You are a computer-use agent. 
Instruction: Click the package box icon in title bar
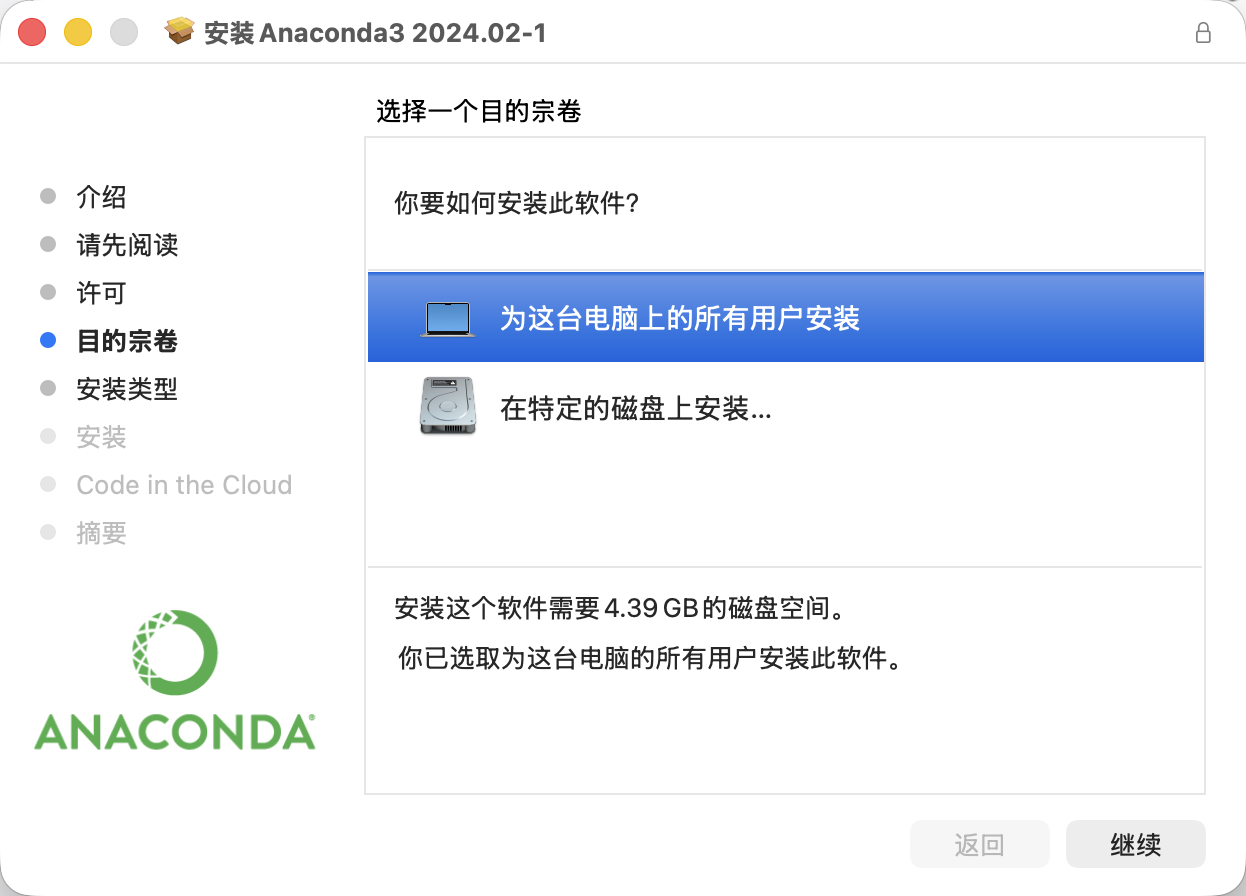180,32
